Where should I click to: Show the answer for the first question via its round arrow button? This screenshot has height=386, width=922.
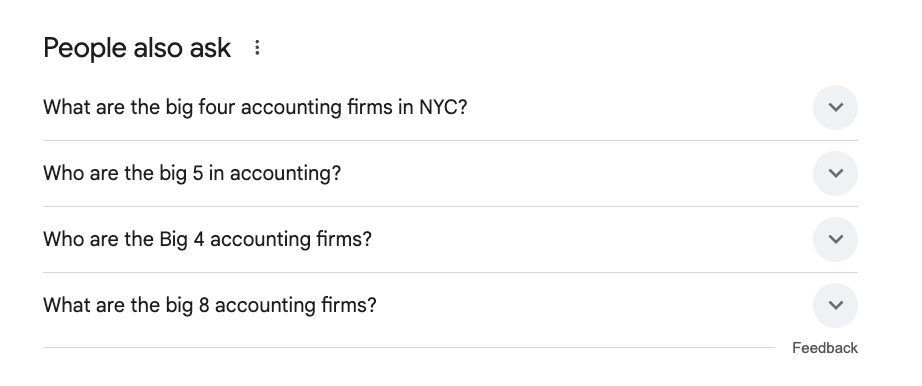click(835, 107)
